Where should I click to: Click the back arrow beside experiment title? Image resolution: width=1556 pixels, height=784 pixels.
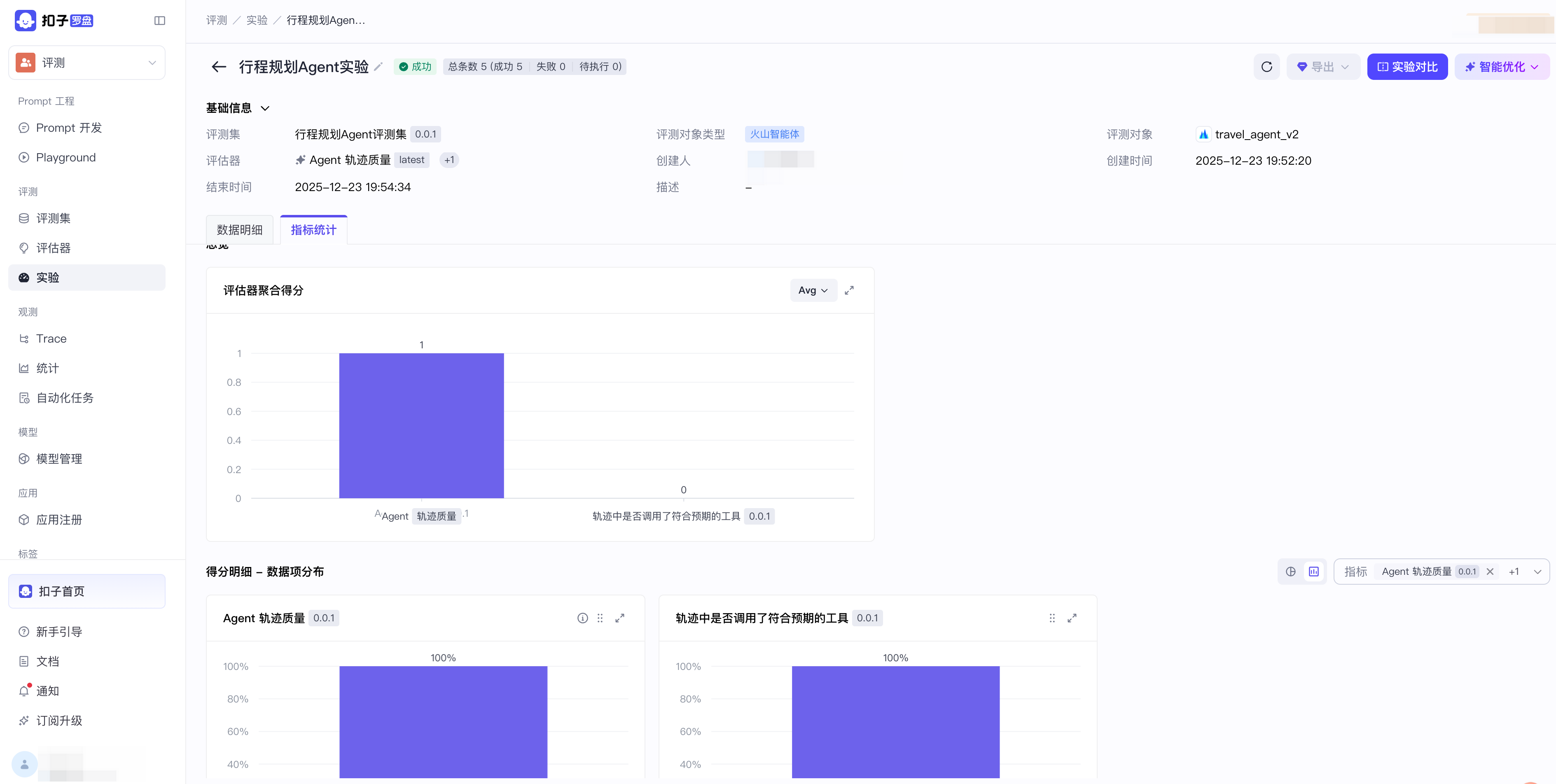[219, 66]
